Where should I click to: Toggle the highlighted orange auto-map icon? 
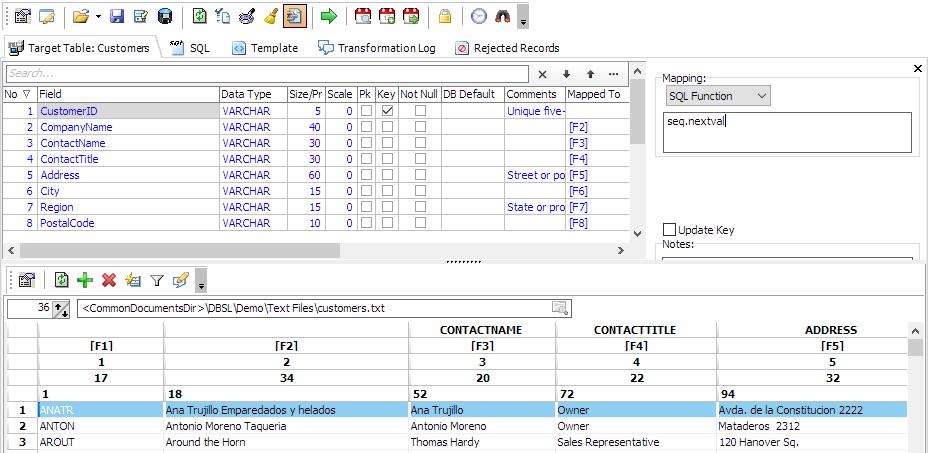coord(294,17)
